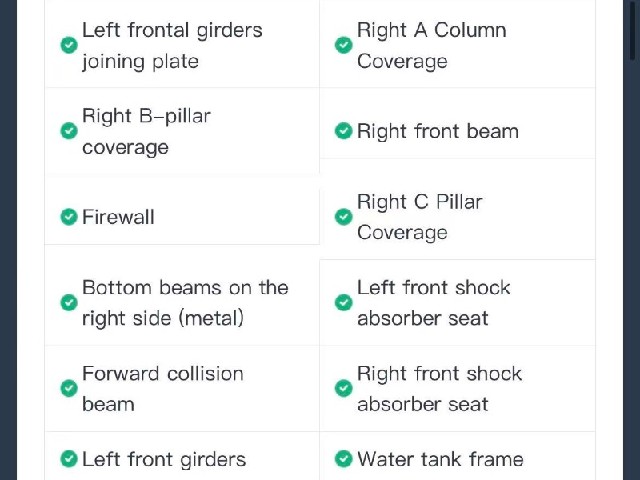Click check icon beside Firewall

69,217
